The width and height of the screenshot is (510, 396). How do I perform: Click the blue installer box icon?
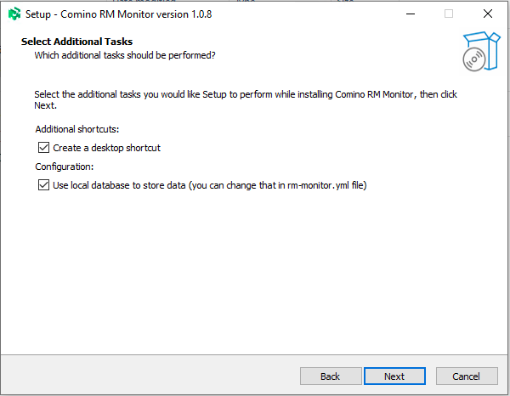pyautogui.click(x=482, y=51)
